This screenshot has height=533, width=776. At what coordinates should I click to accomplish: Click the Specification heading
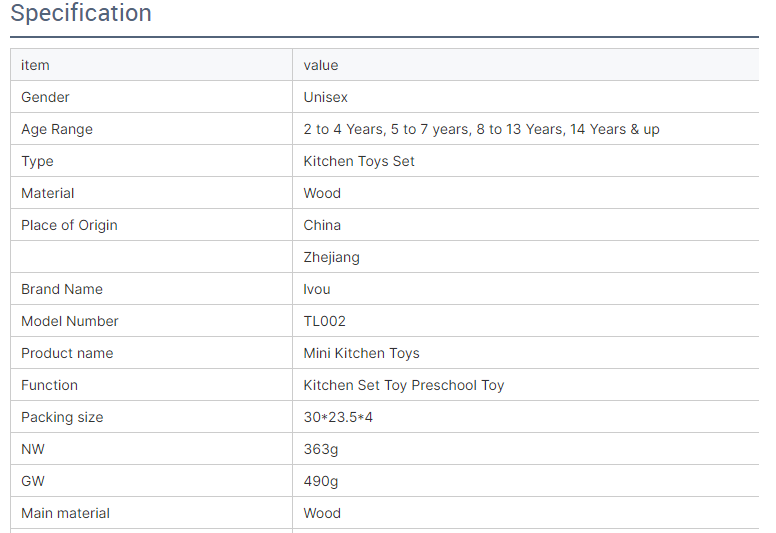tap(81, 13)
